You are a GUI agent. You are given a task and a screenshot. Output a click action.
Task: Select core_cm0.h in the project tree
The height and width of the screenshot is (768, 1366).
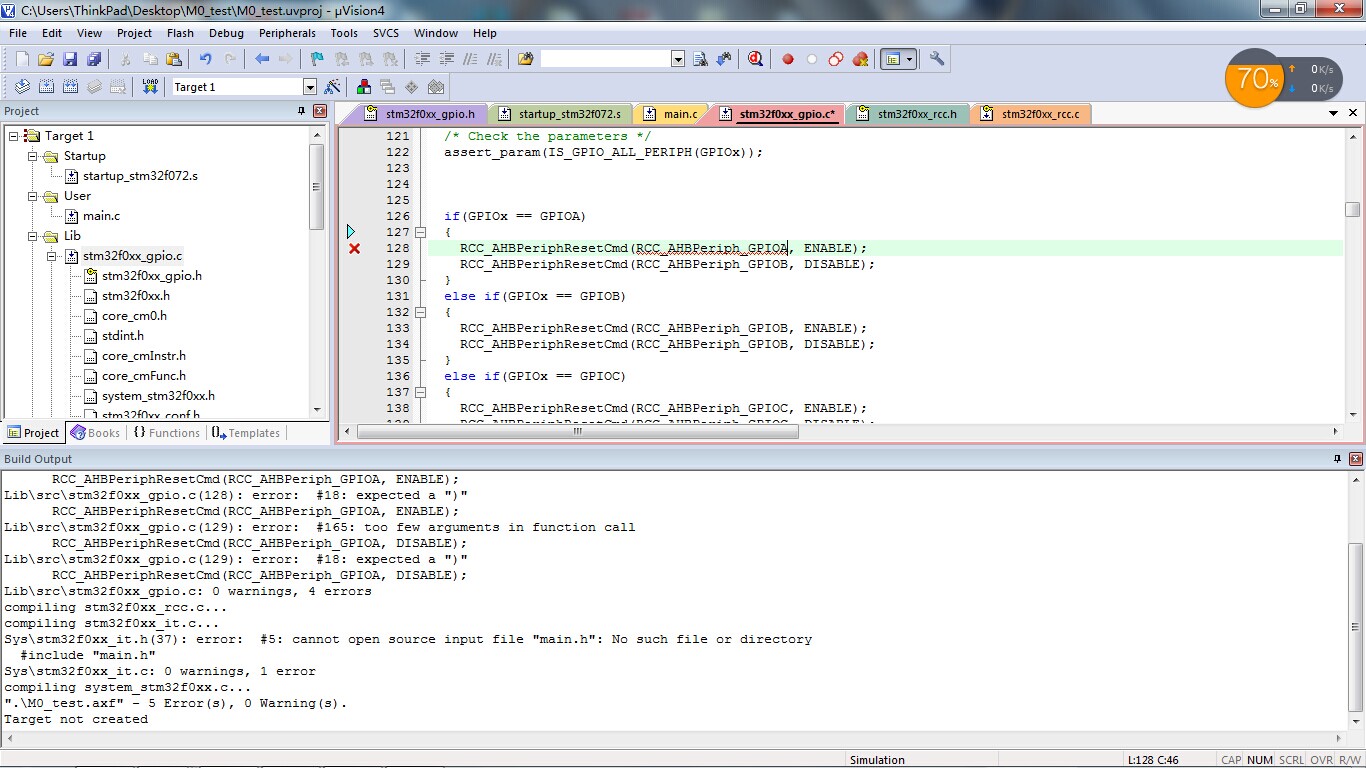pyautogui.click(x=134, y=316)
